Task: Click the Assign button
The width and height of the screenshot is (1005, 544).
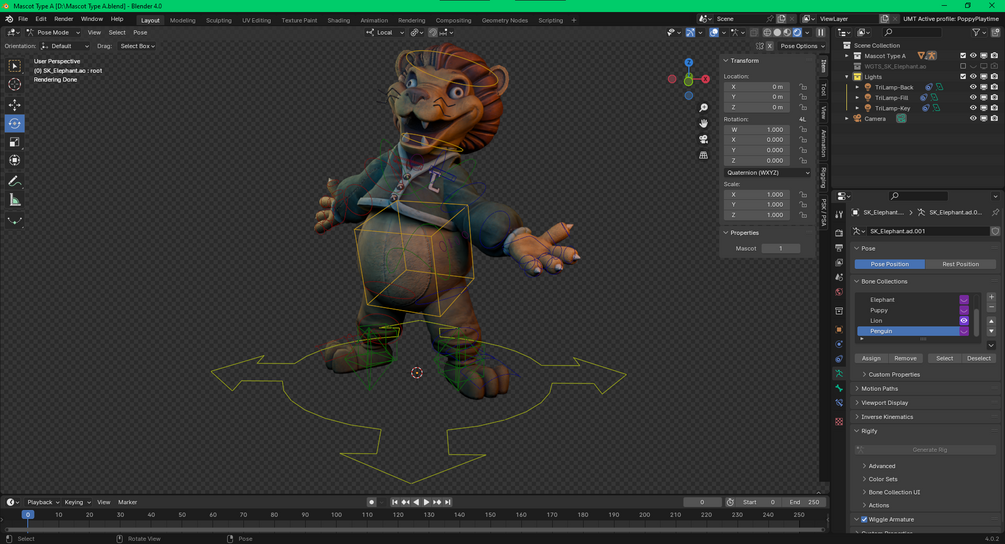Action: (x=871, y=358)
